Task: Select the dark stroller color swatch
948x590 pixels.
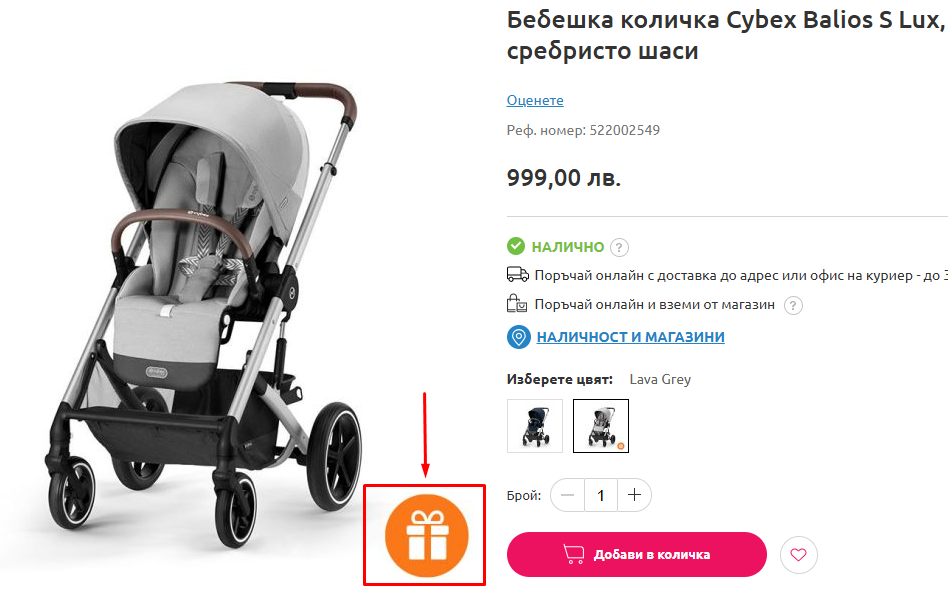Action: click(535, 426)
